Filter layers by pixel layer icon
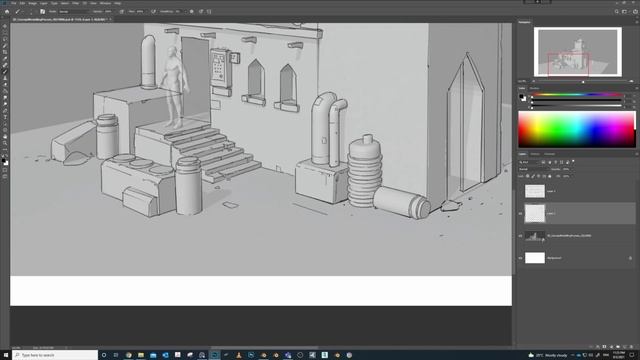 point(543,162)
